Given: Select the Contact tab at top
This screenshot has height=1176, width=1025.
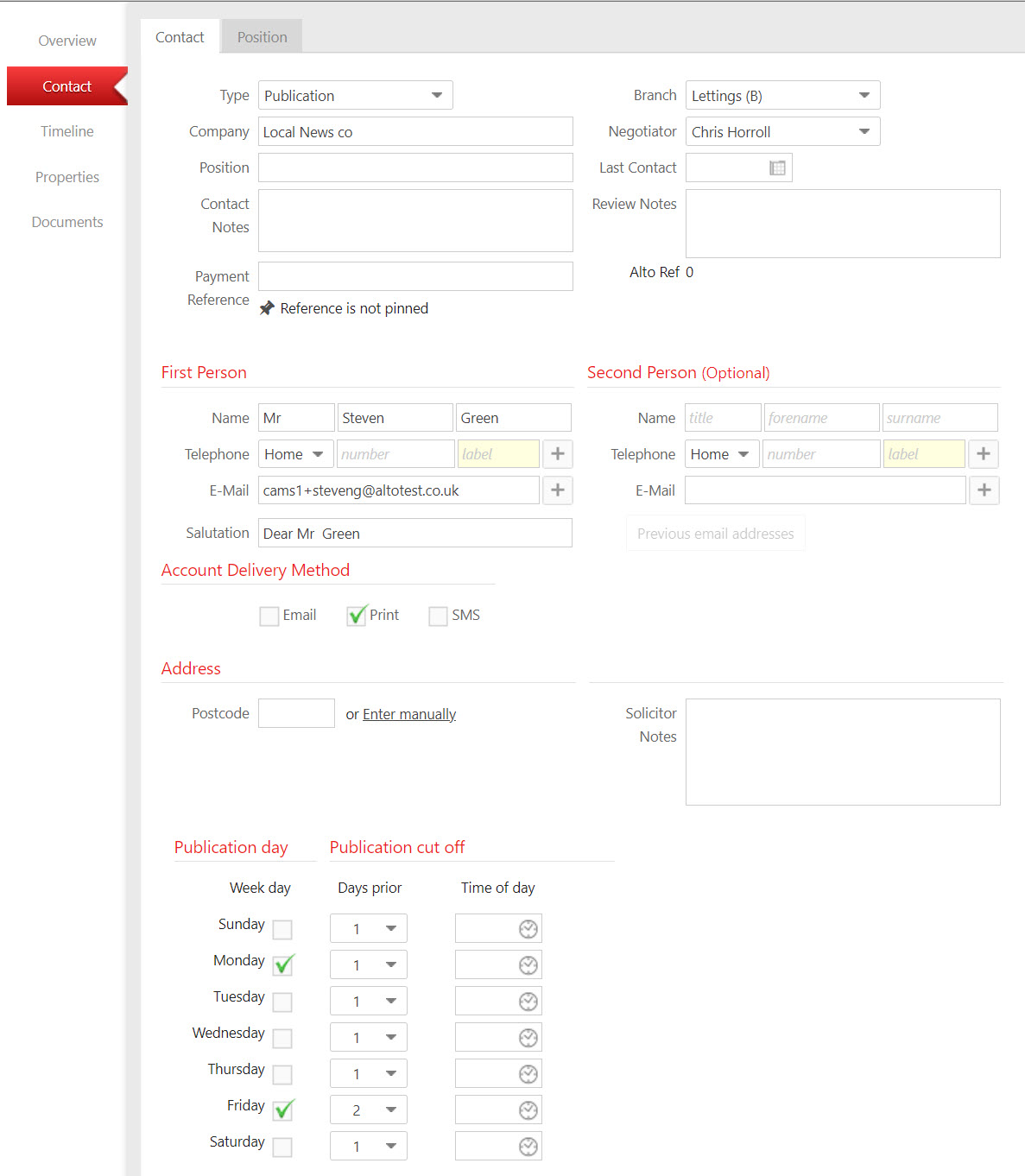Looking at the screenshot, I should point(180,37).
